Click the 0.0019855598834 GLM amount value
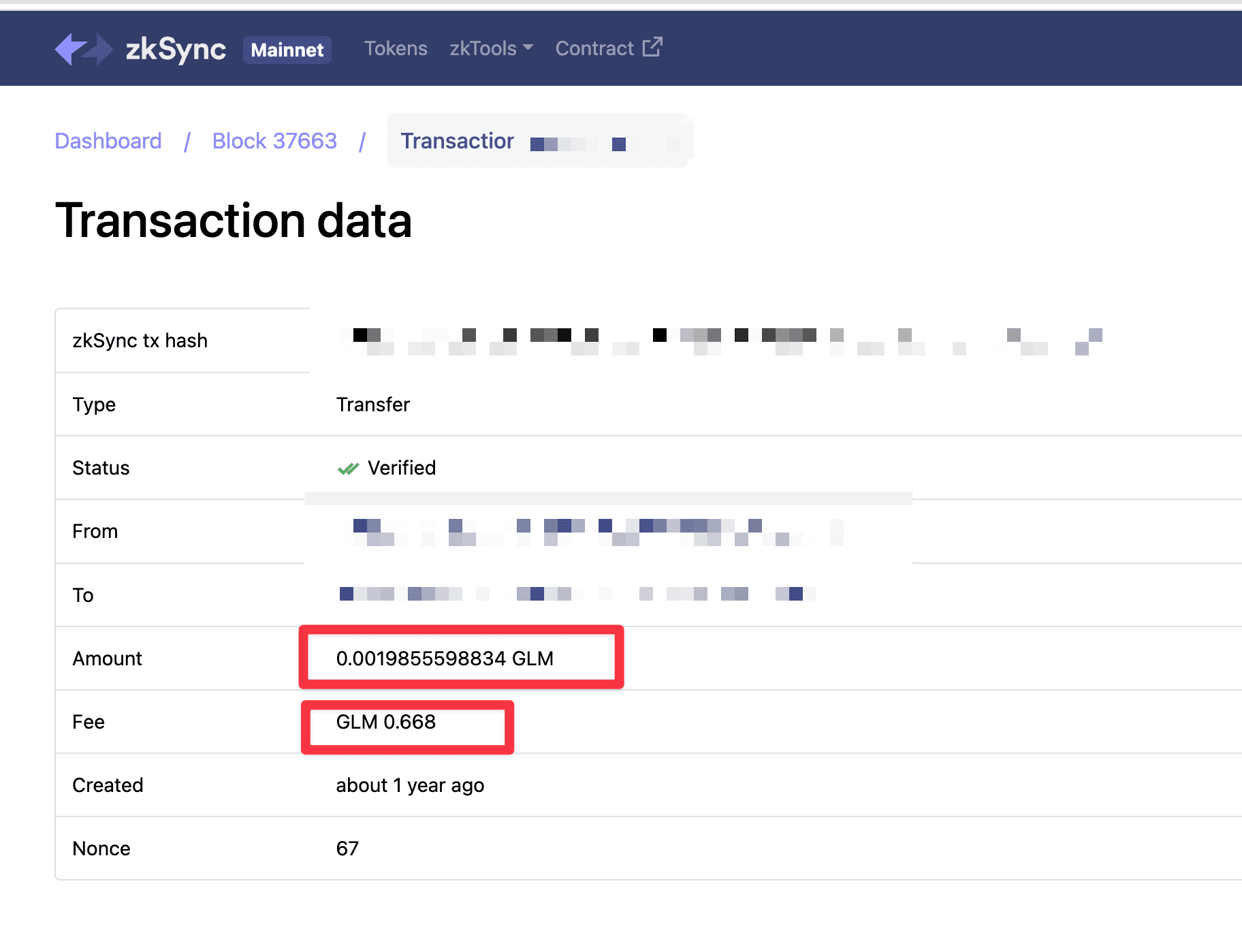This screenshot has width=1242, height=952. 445,659
